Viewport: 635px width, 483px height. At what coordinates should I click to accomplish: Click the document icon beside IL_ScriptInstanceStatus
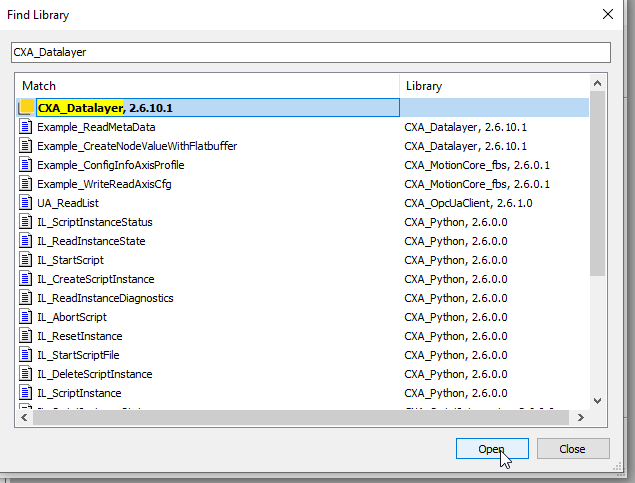pos(26,222)
